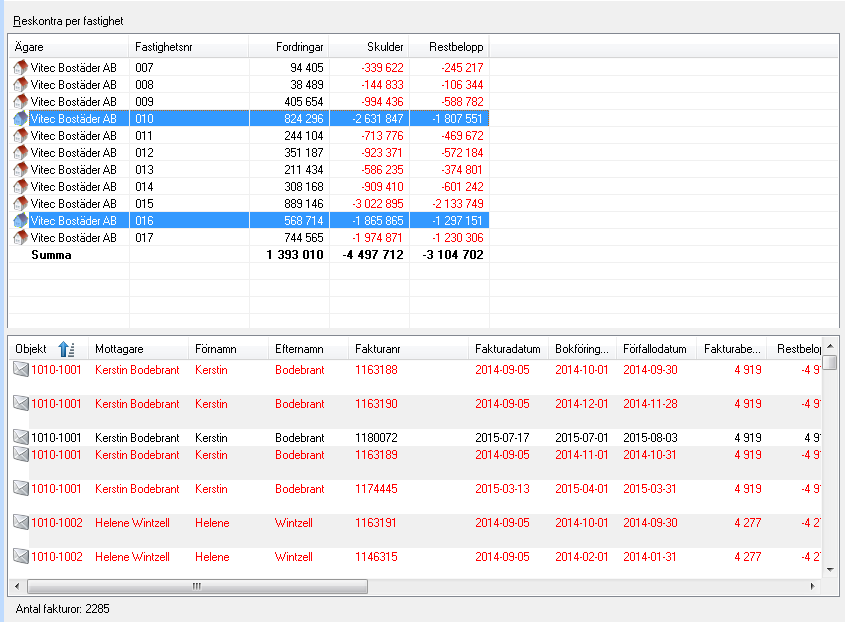Sort by the Fakturabe... column header

(732, 349)
